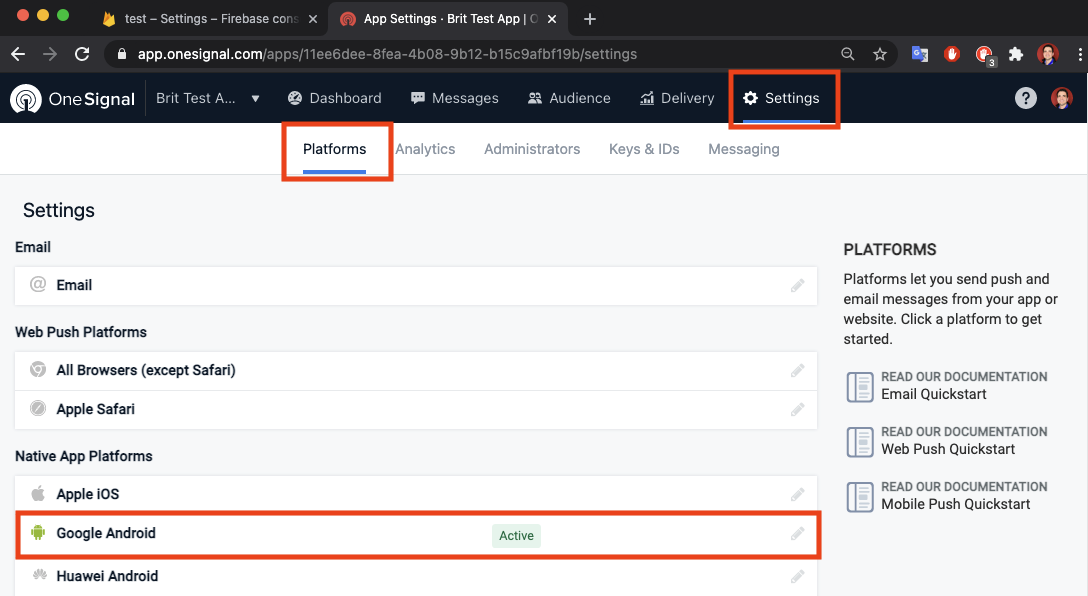The width and height of the screenshot is (1088, 596).
Task: Switch to the Analytics tab
Action: pyautogui.click(x=425, y=149)
